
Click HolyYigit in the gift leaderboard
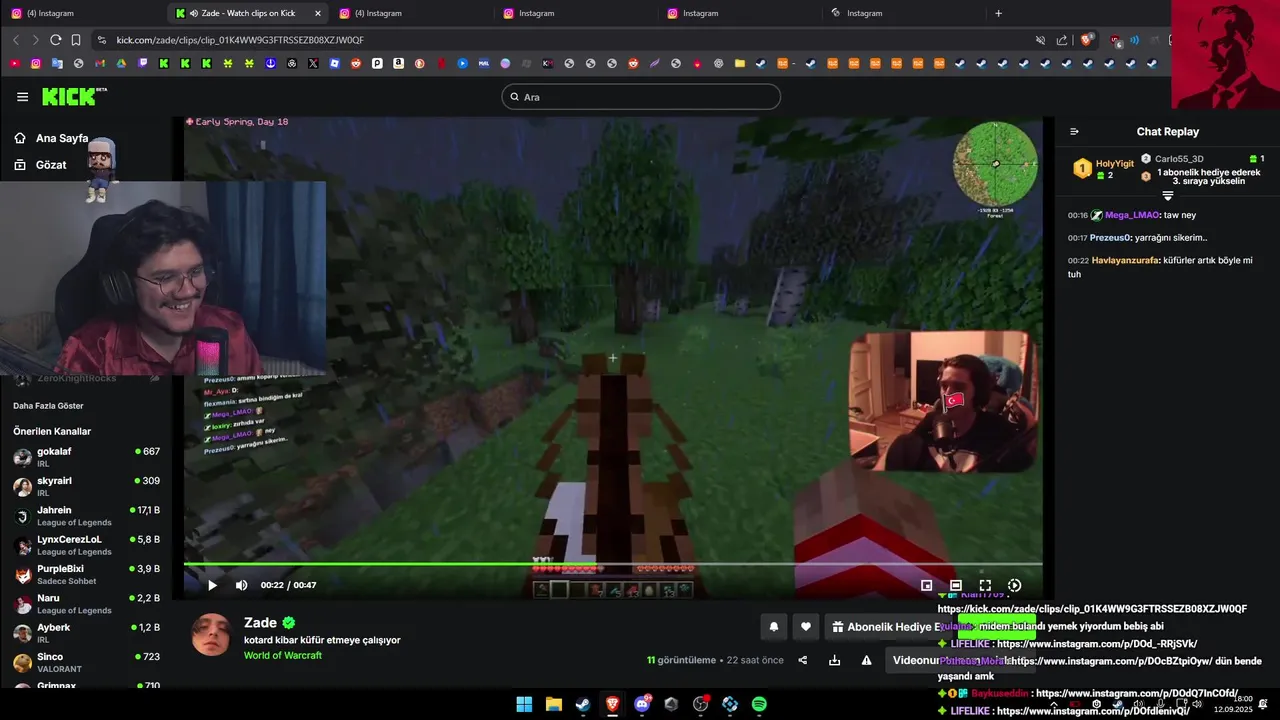pos(1114,163)
